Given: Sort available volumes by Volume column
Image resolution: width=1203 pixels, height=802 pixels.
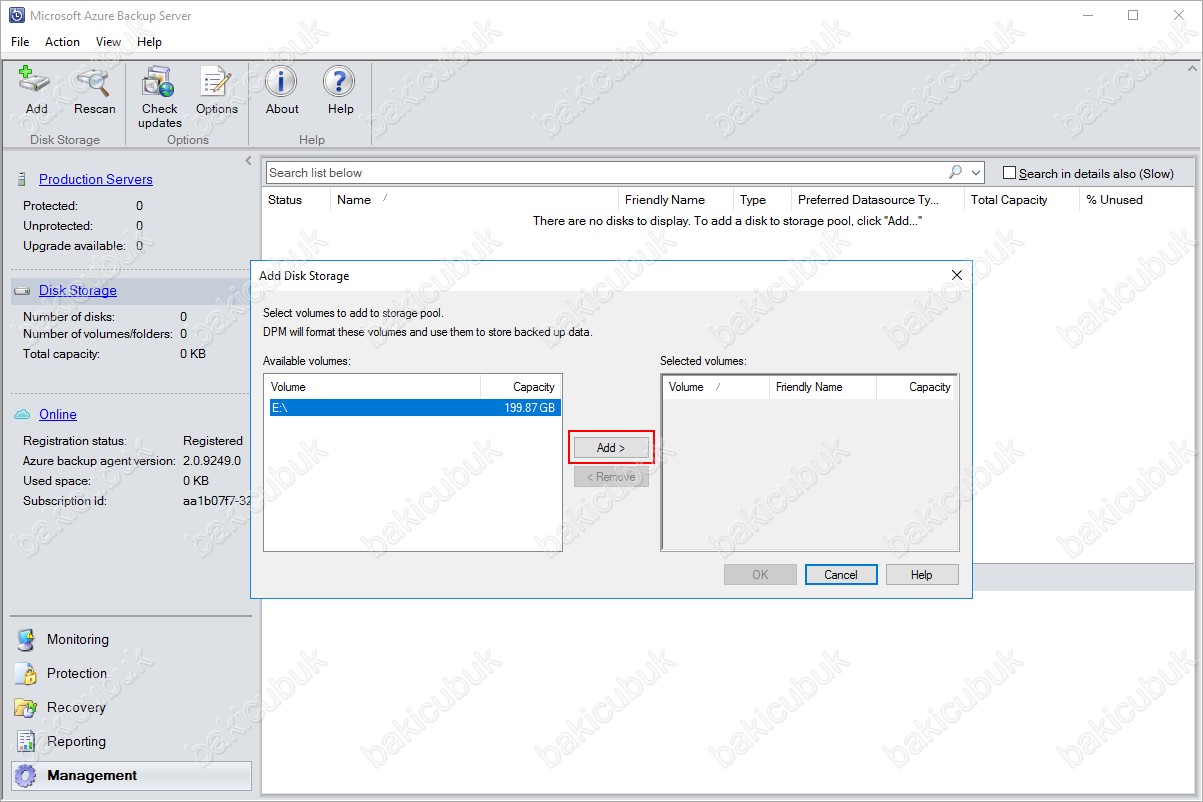Looking at the screenshot, I should click(x=373, y=387).
